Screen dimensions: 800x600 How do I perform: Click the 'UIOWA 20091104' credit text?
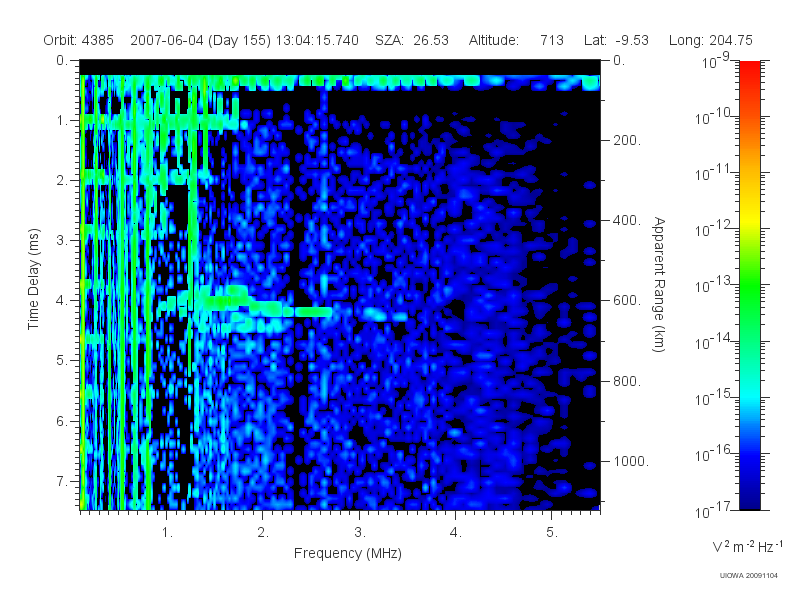coord(748,576)
